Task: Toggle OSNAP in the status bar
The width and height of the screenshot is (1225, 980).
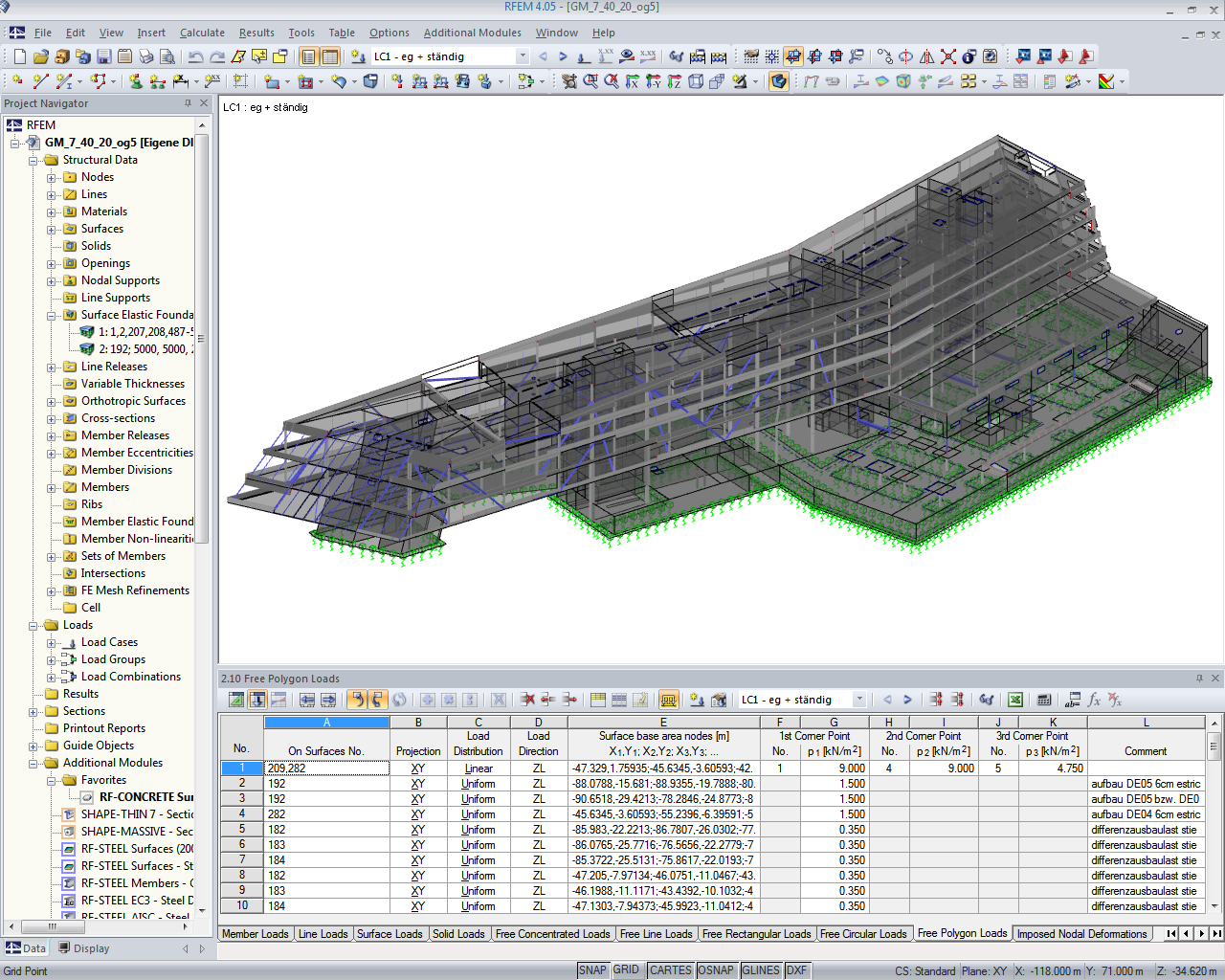Action: tap(715, 969)
